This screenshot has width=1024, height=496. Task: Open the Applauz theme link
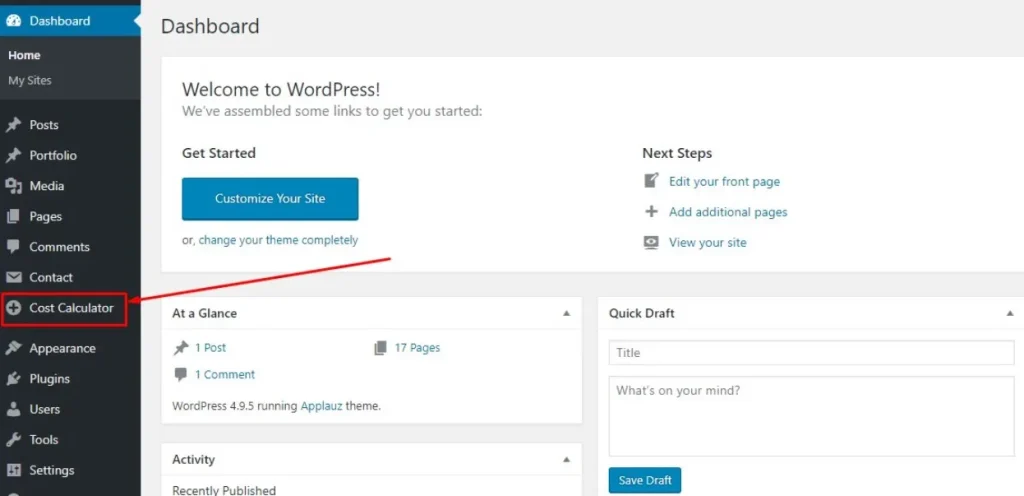pyautogui.click(x=321, y=406)
